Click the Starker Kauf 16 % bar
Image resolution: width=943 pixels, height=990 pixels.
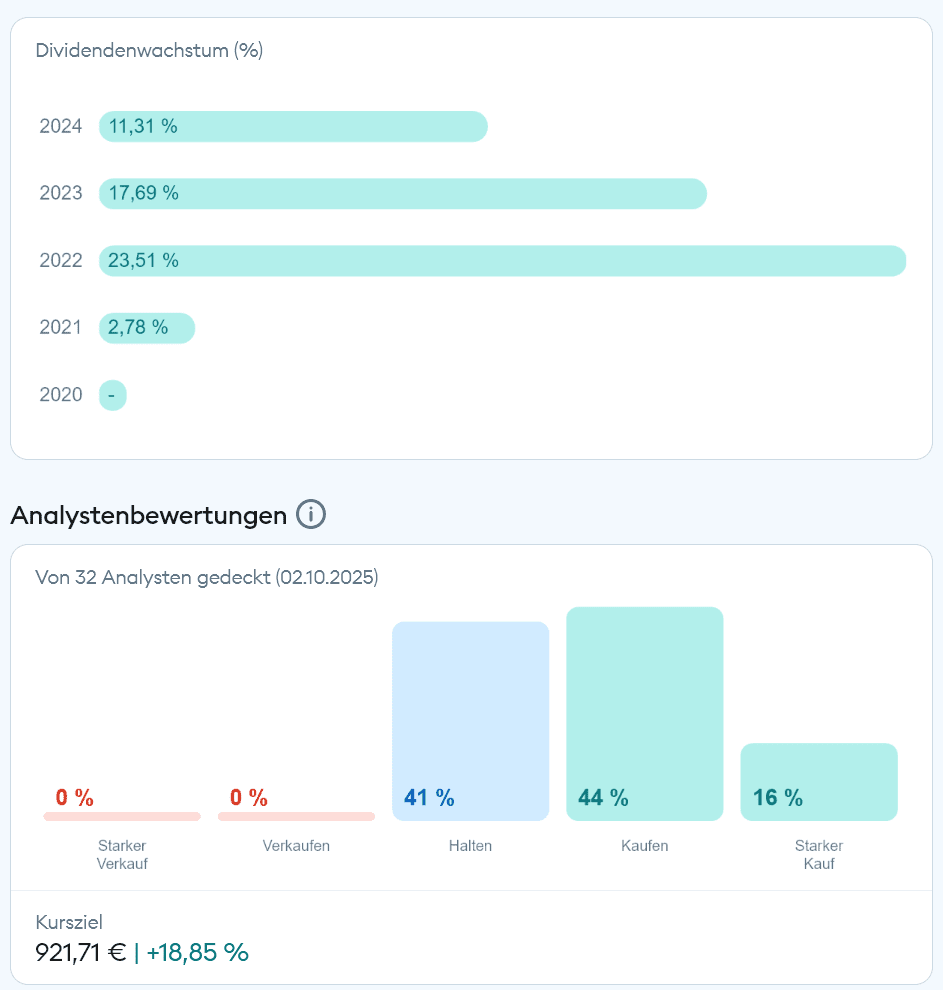[818, 781]
